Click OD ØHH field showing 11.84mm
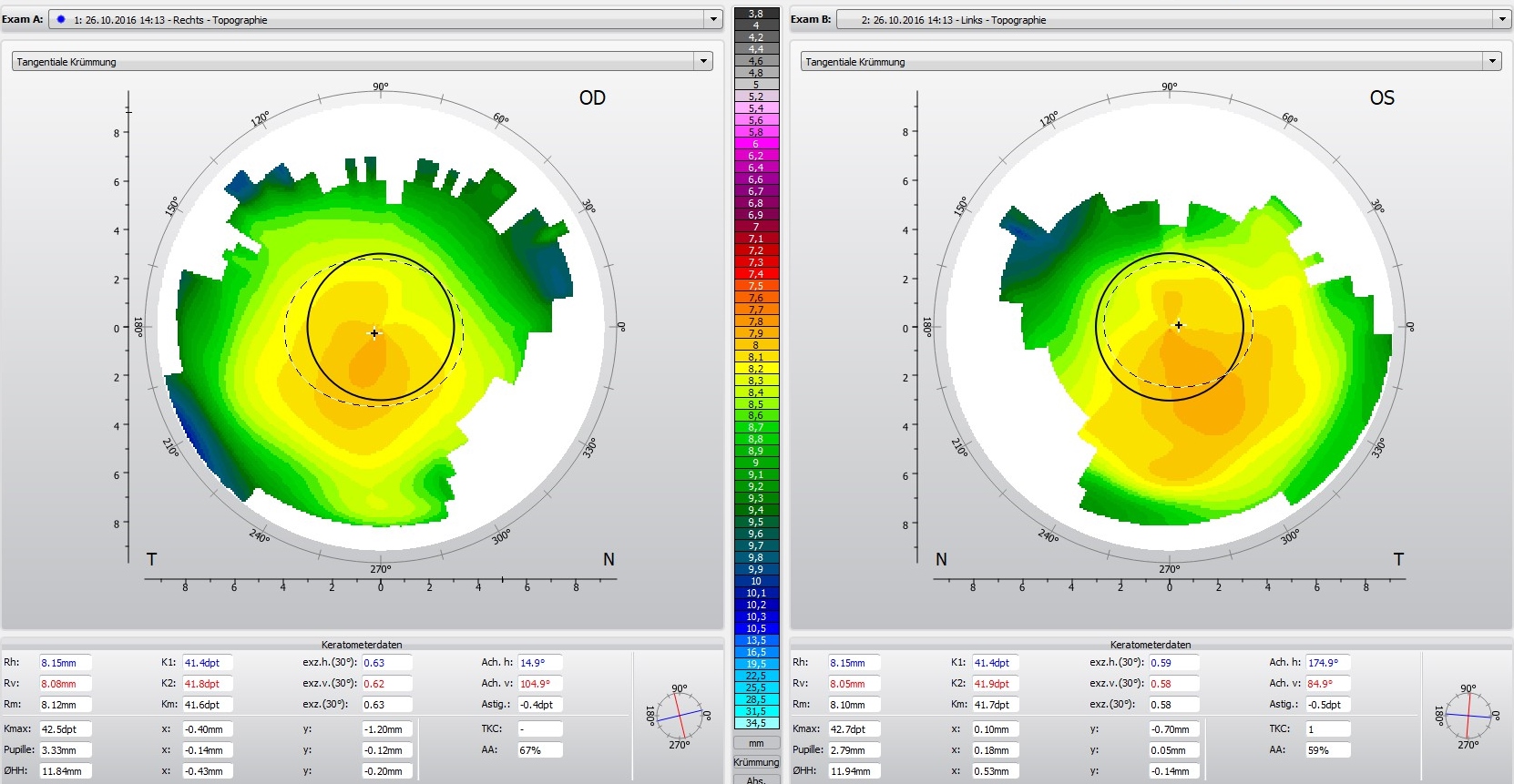 point(65,771)
